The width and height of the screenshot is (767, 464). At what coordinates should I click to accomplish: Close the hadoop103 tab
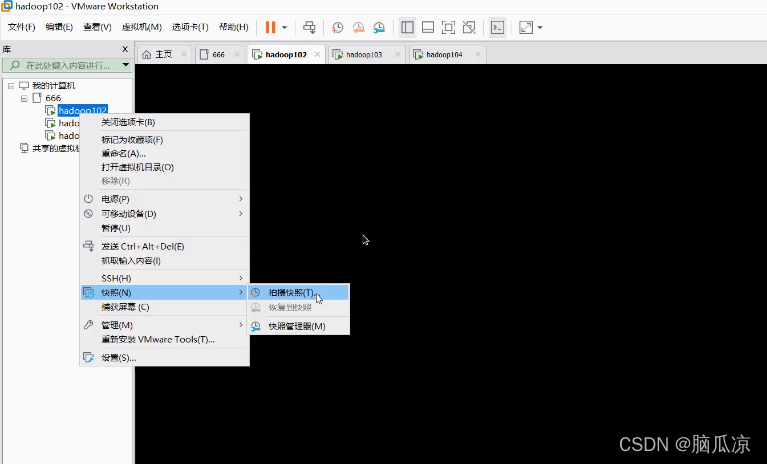(x=398, y=54)
